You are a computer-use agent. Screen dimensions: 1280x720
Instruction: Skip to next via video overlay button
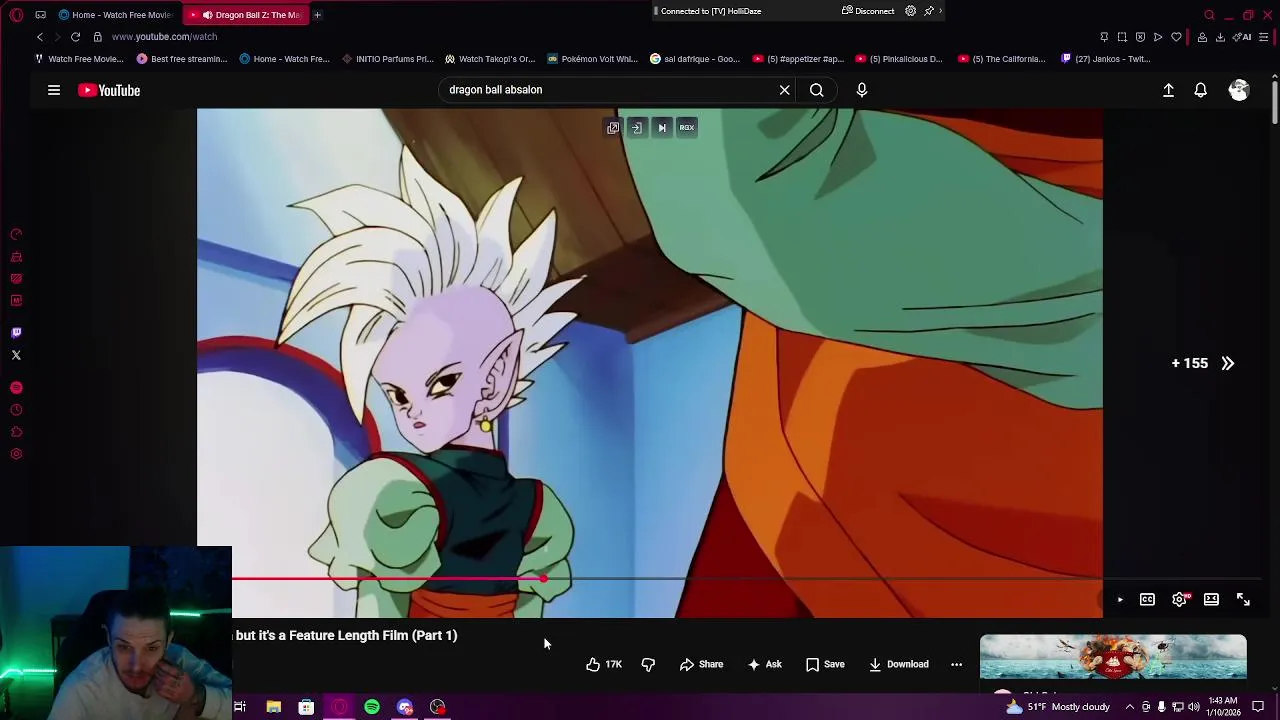point(662,127)
